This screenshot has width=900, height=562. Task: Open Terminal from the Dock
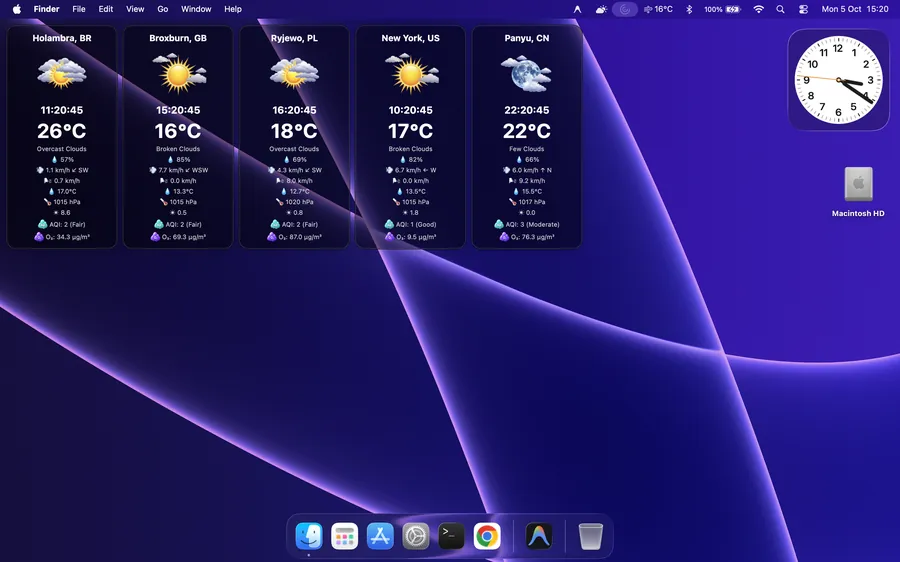(451, 536)
